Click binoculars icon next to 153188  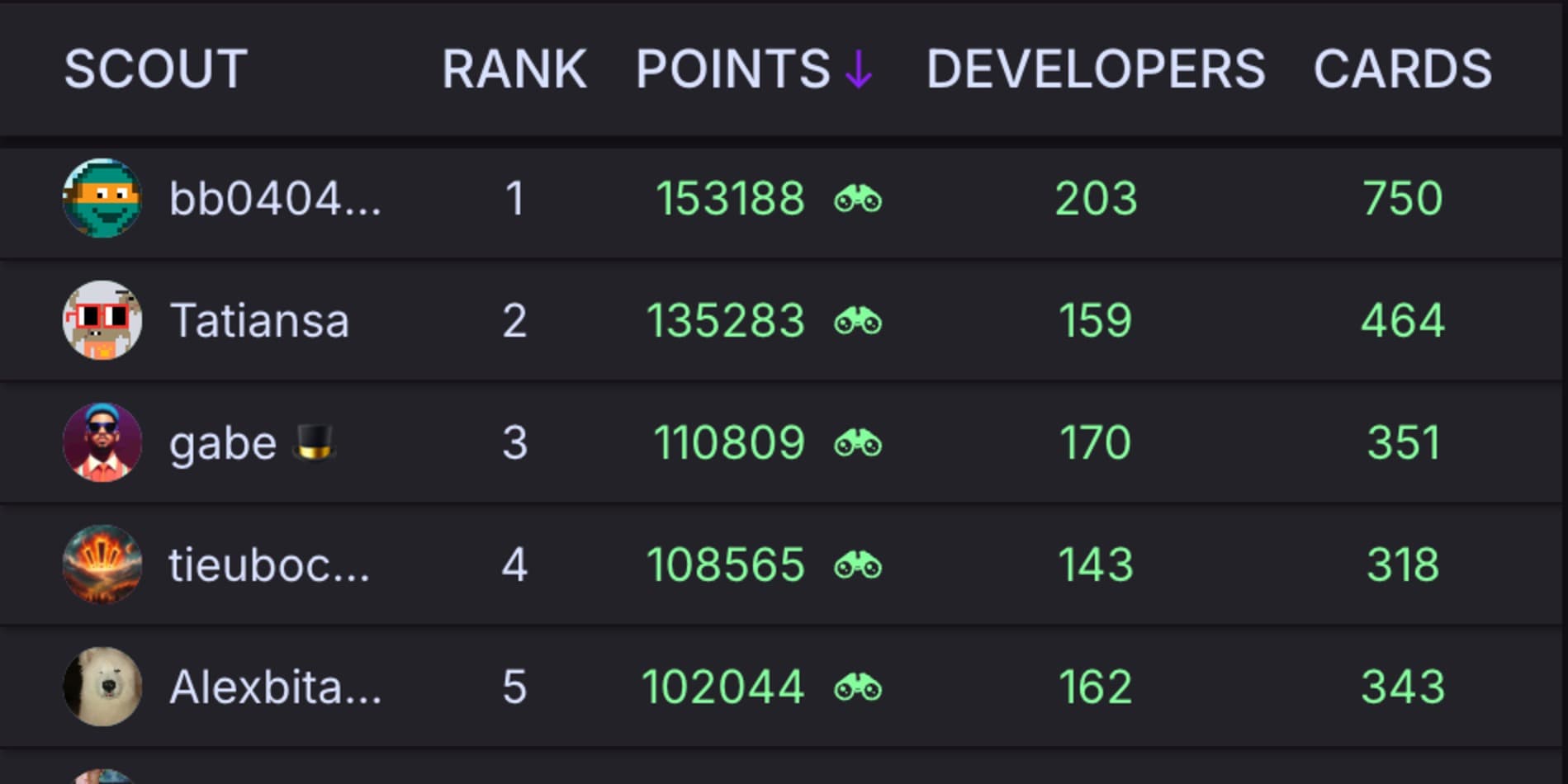click(858, 200)
